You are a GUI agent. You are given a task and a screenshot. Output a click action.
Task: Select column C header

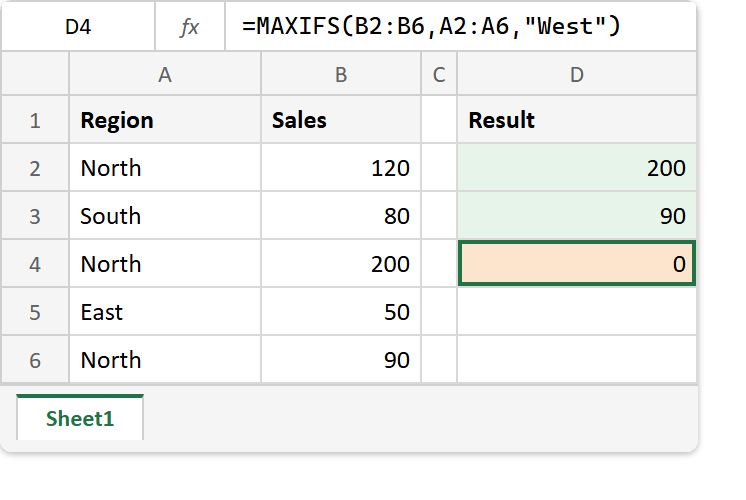pyautogui.click(x=439, y=74)
